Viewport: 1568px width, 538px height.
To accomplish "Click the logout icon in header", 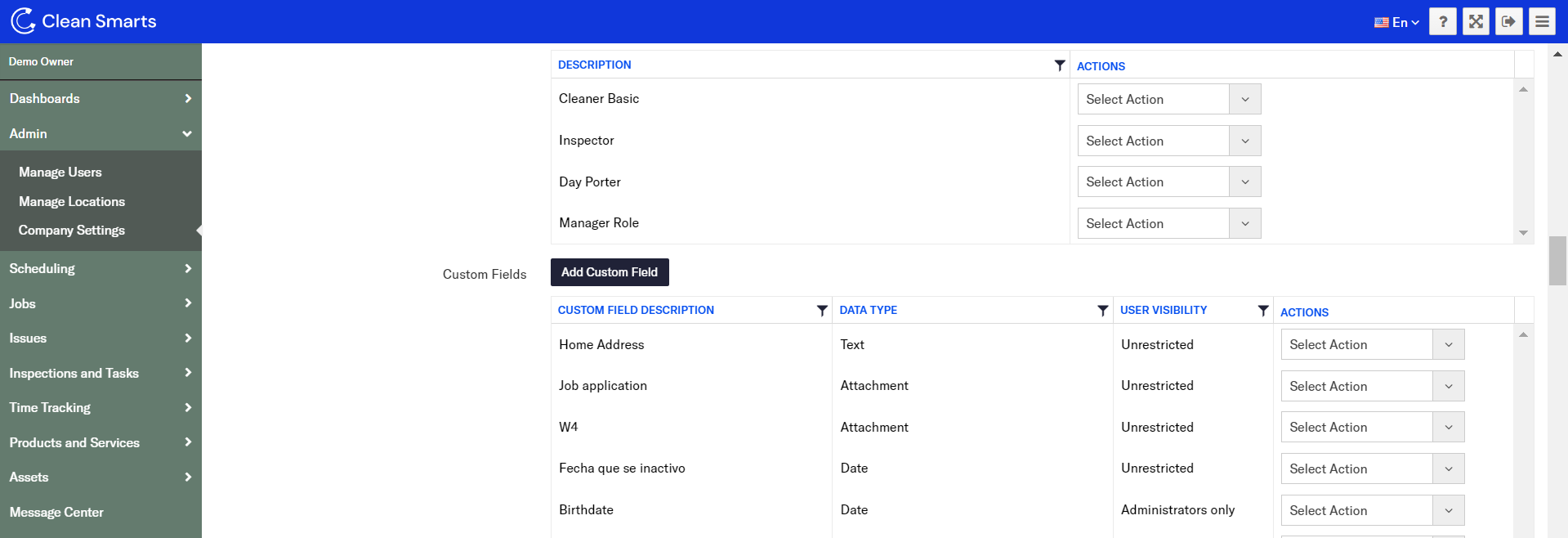I will 1508,22.
